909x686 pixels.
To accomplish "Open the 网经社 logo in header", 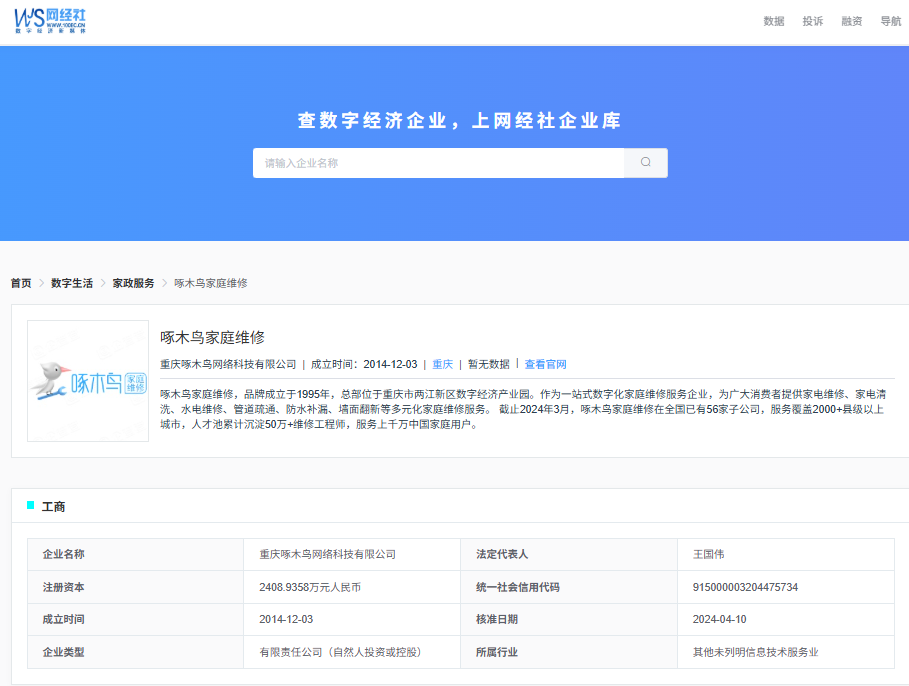I will click(x=50, y=21).
